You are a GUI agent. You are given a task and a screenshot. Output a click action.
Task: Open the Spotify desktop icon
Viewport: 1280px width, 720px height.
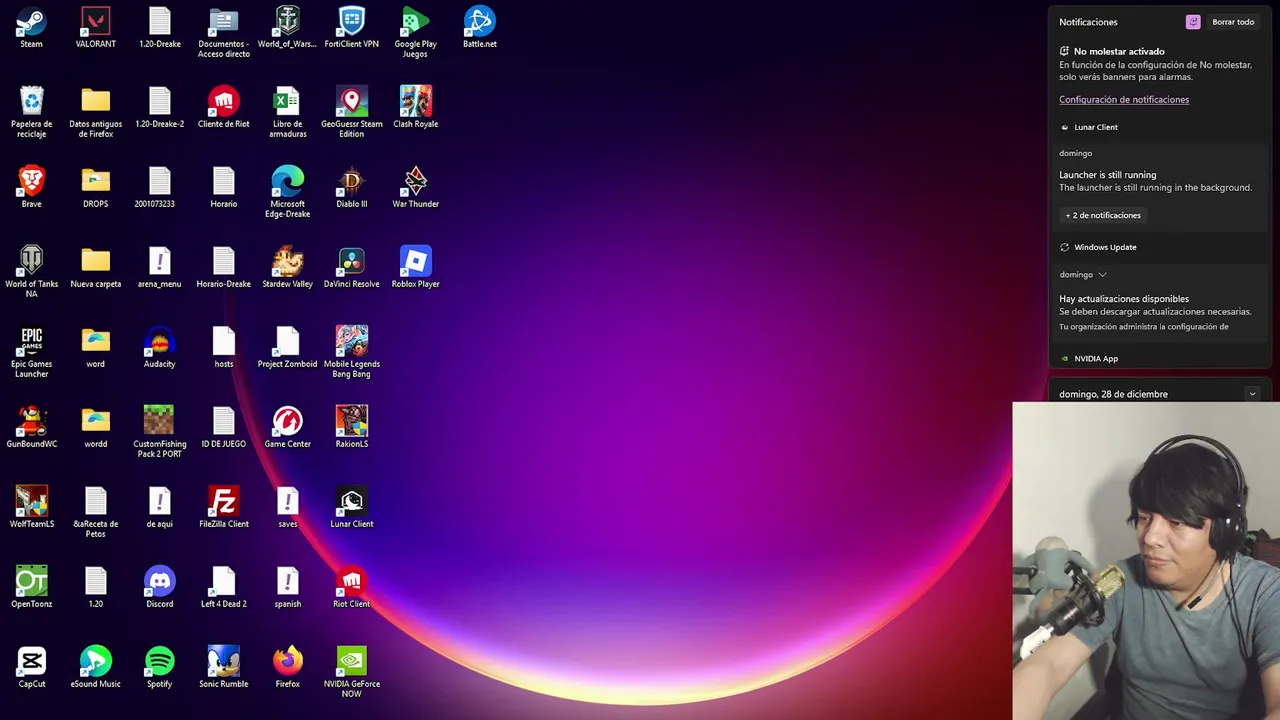159,668
